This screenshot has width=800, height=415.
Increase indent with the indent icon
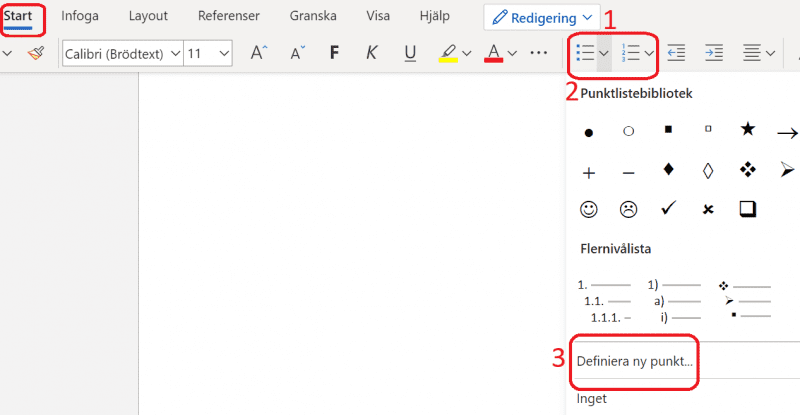pyautogui.click(x=714, y=53)
